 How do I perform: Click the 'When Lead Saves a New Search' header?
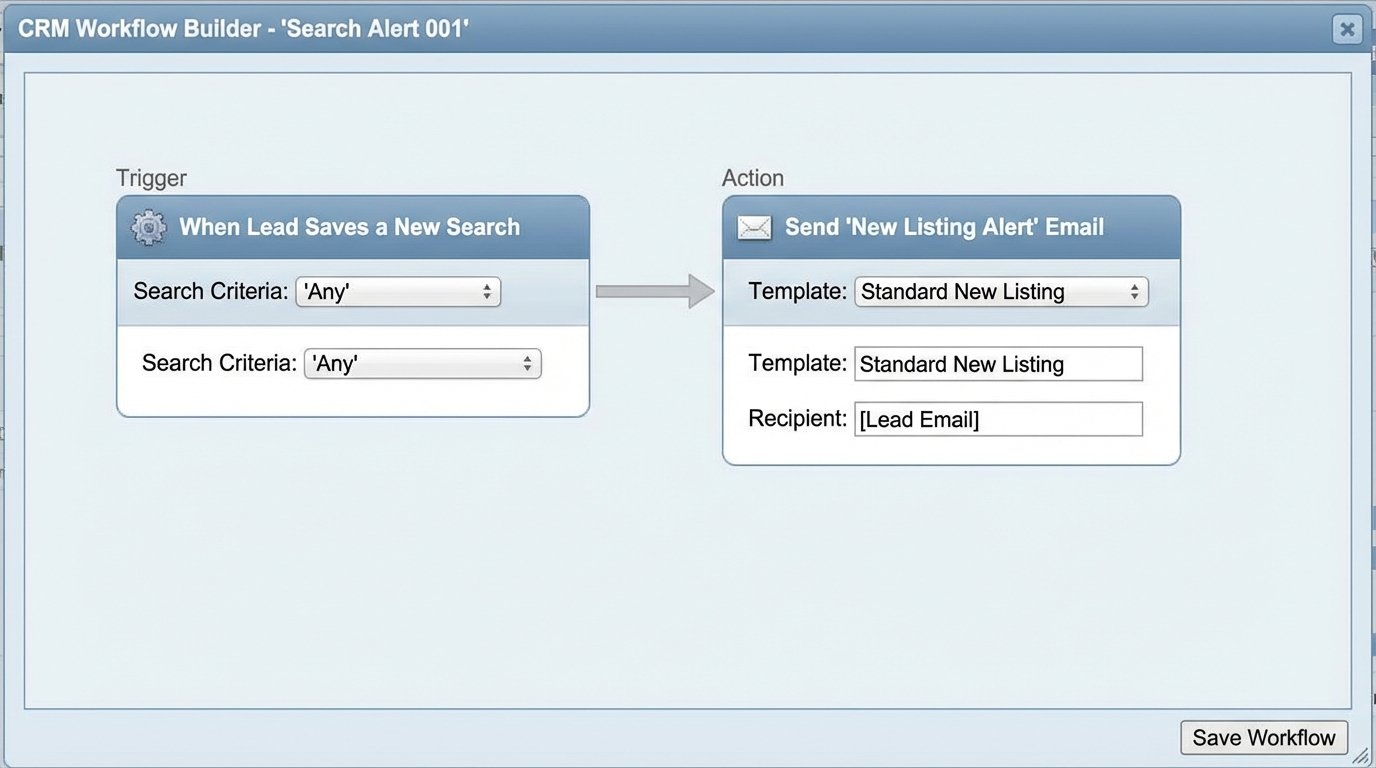pos(349,227)
